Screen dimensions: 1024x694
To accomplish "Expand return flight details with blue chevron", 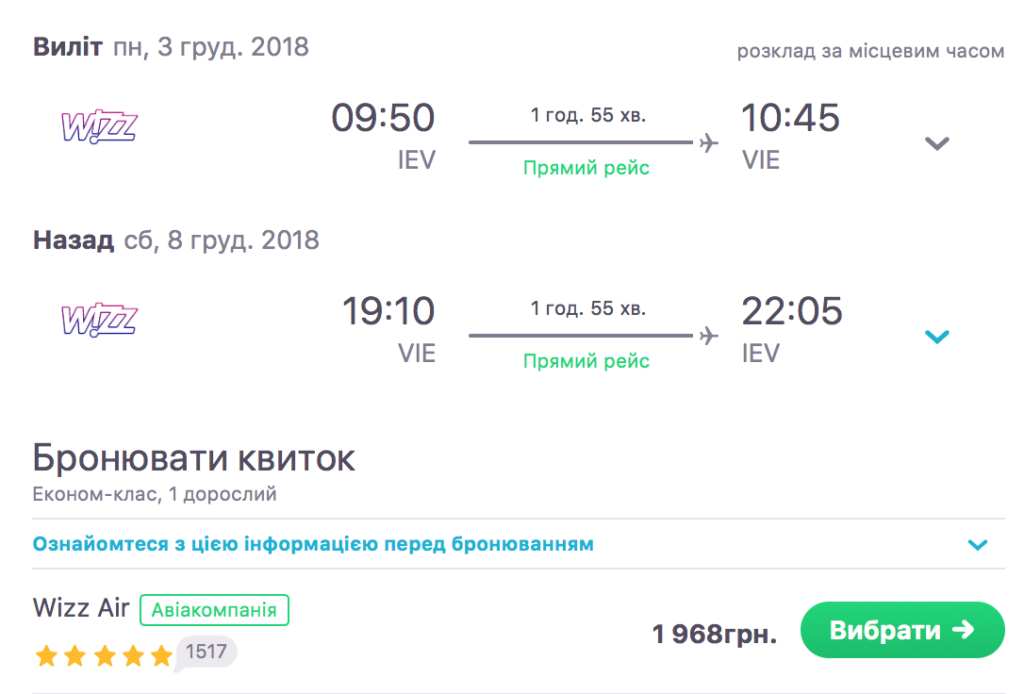I will coord(937,337).
